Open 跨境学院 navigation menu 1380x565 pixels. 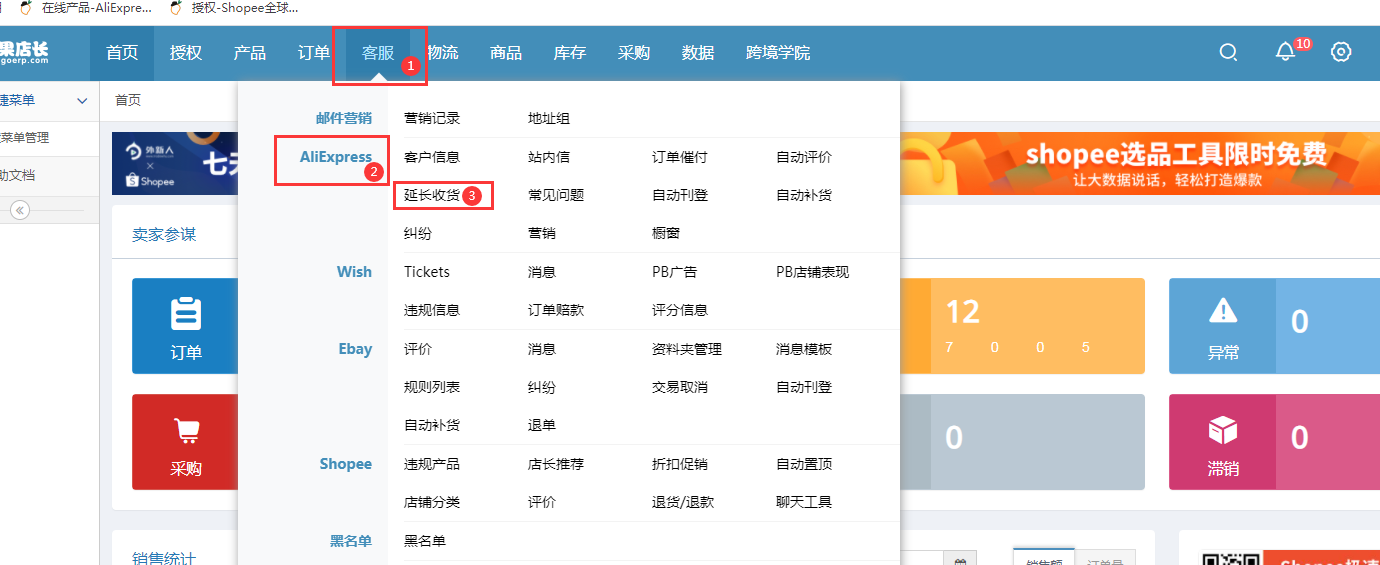(x=778, y=53)
